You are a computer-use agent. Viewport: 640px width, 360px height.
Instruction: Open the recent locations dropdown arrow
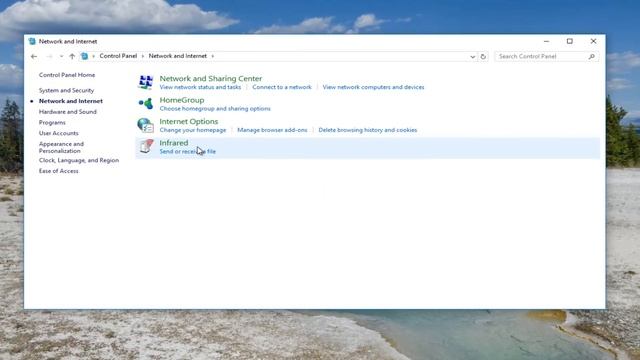click(x=61, y=56)
